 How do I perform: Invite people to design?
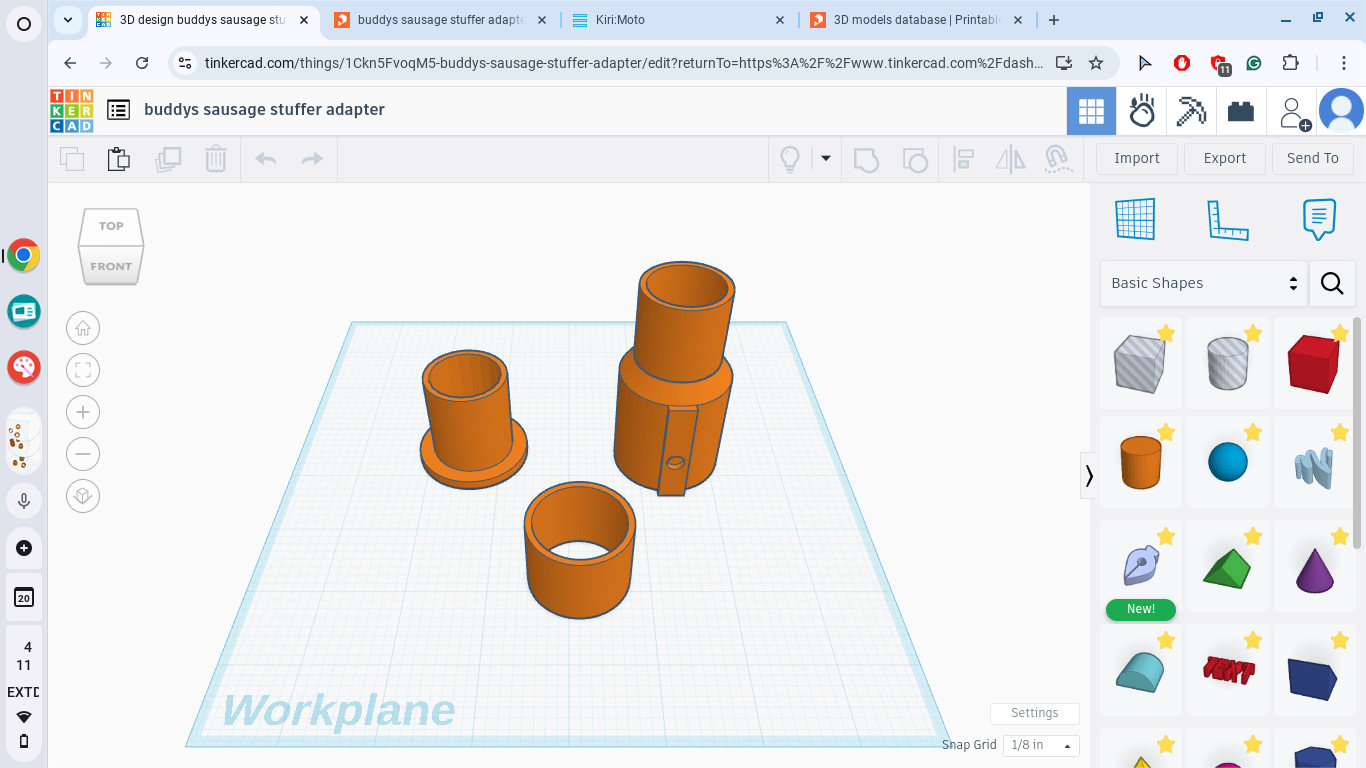(x=1293, y=112)
